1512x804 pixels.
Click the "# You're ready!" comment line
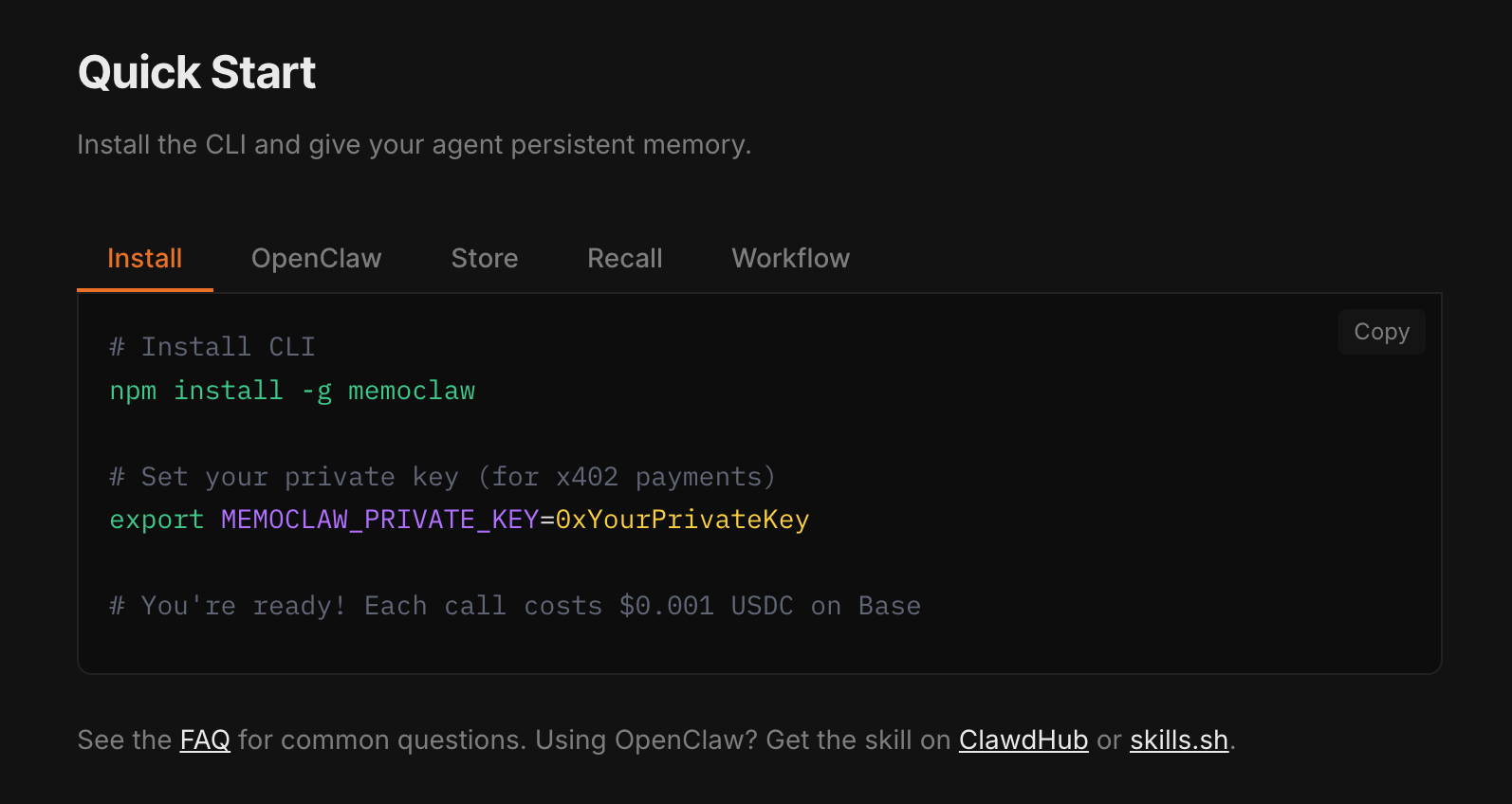coord(514,606)
